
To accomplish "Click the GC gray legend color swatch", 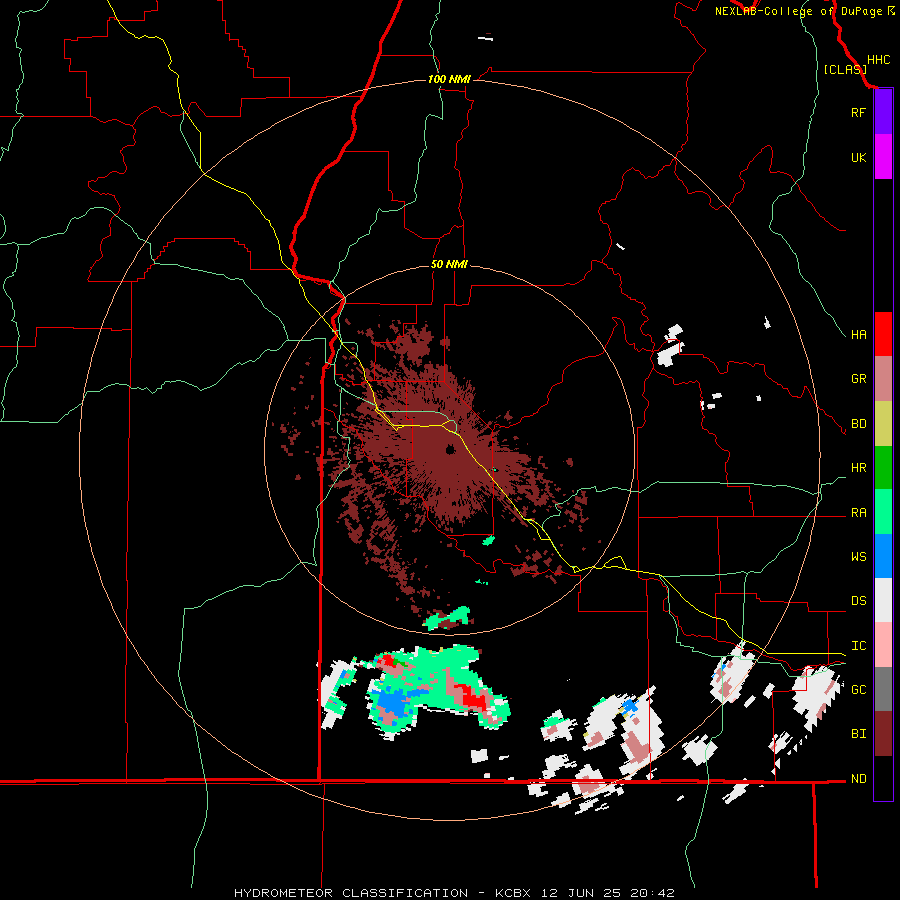I will click(x=883, y=689).
